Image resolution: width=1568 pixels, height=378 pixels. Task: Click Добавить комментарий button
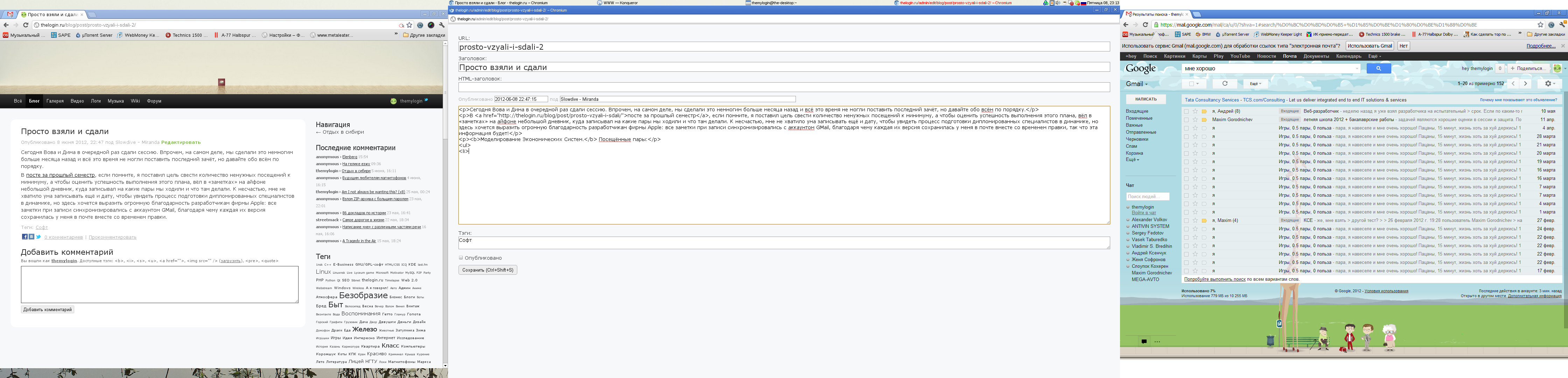48,309
